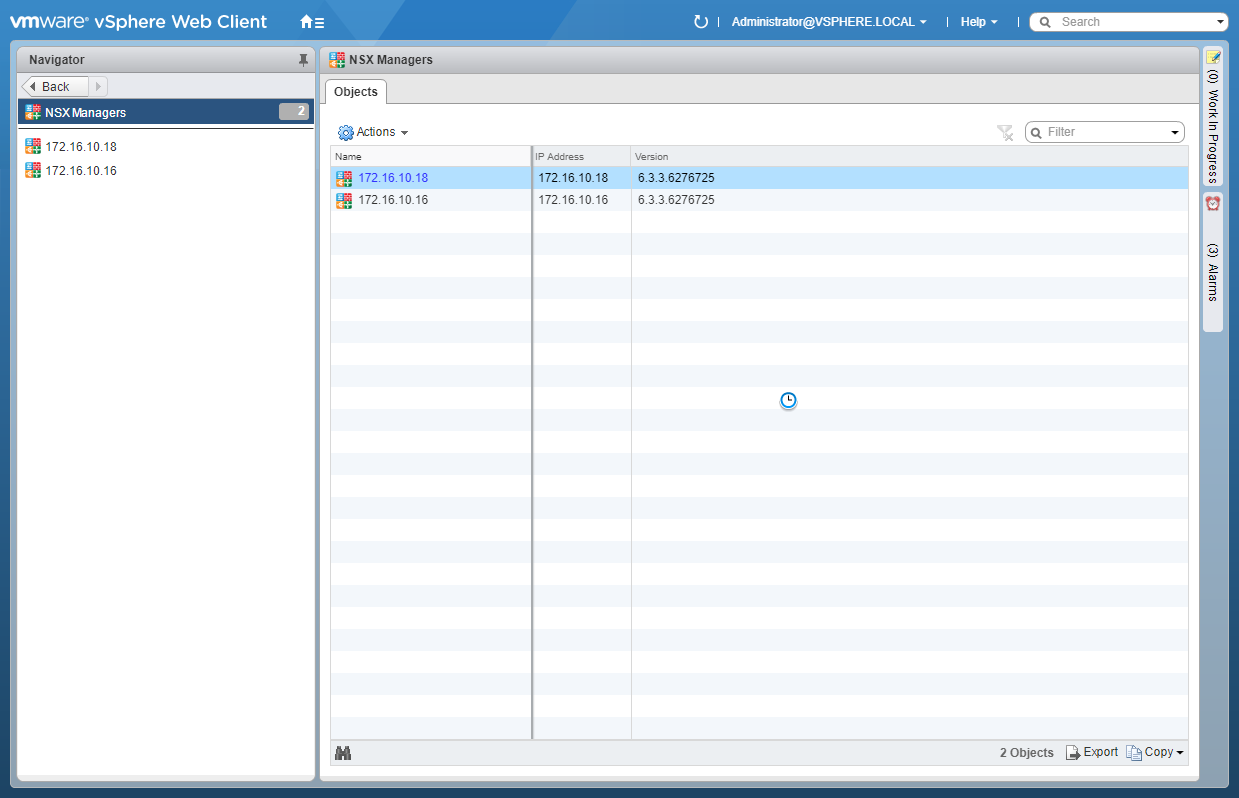Select the Objects tab
The width and height of the screenshot is (1239, 798).
click(356, 92)
